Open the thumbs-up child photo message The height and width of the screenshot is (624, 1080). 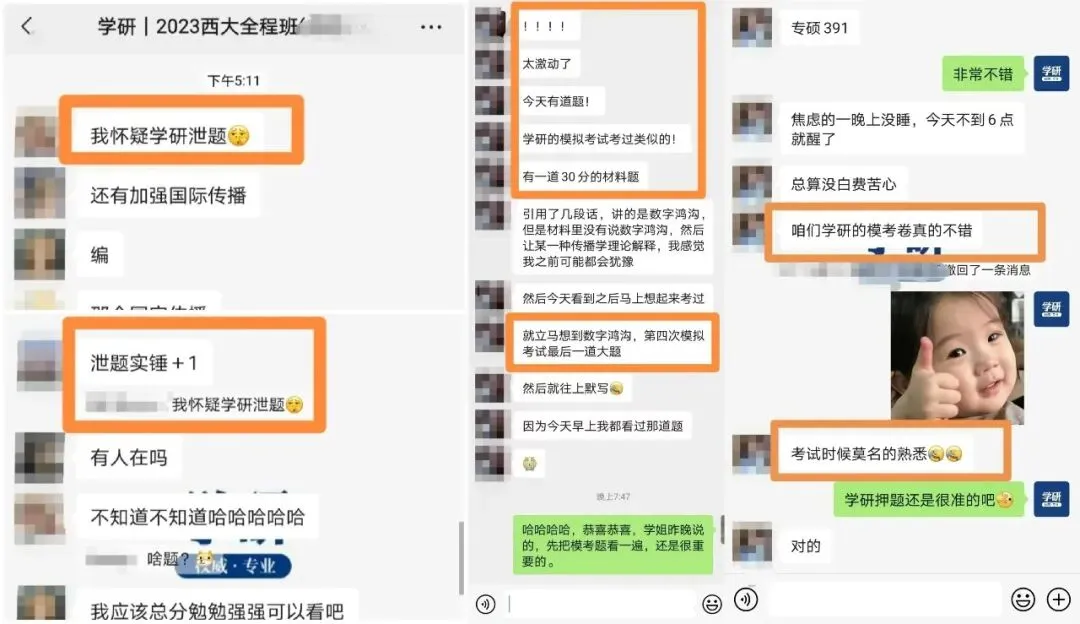point(957,355)
